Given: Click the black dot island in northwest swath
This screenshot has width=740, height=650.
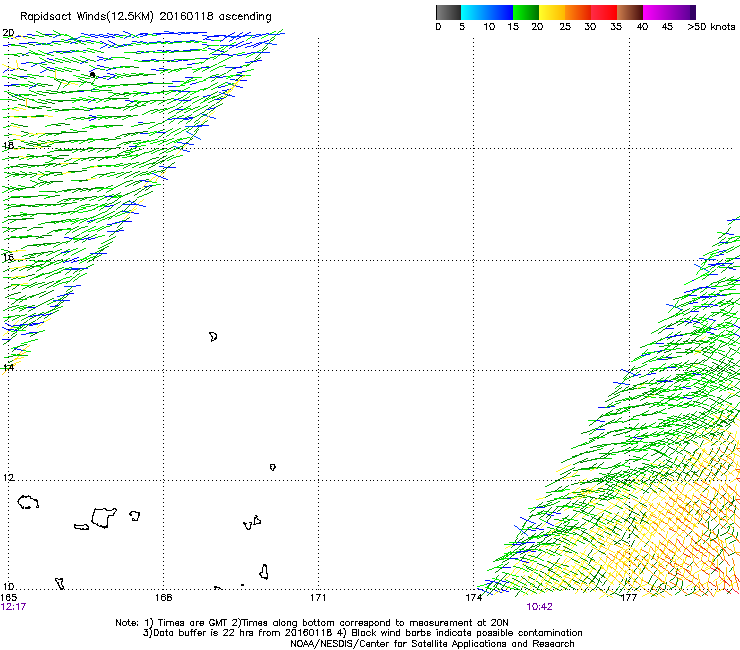Looking at the screenshot, I should click(x=92, y=74).
